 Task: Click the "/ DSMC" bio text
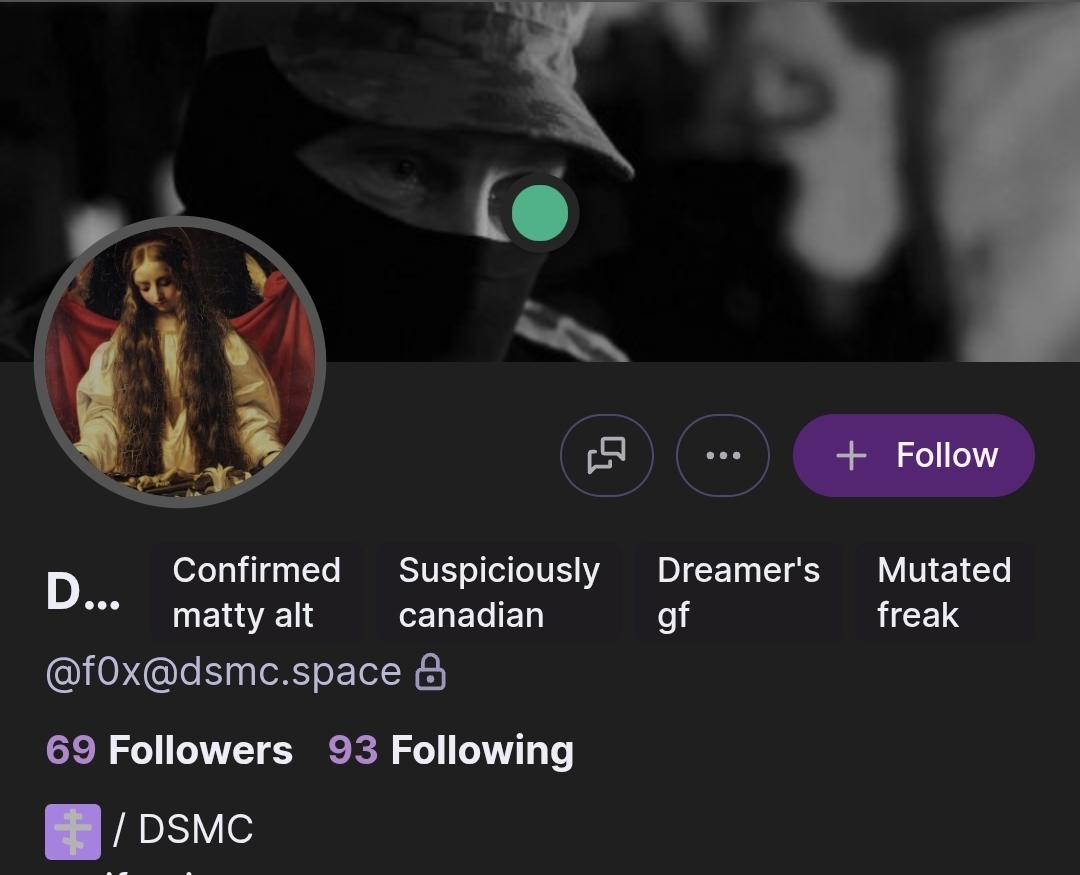(184, 830)
